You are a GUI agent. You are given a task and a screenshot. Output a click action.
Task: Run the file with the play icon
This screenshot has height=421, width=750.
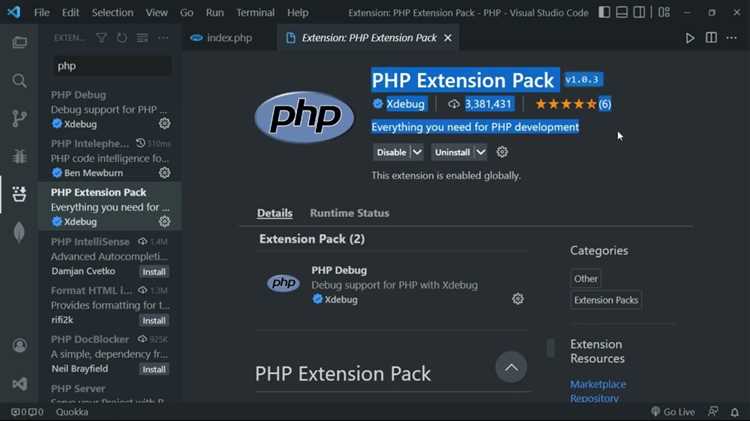[690, 38]
